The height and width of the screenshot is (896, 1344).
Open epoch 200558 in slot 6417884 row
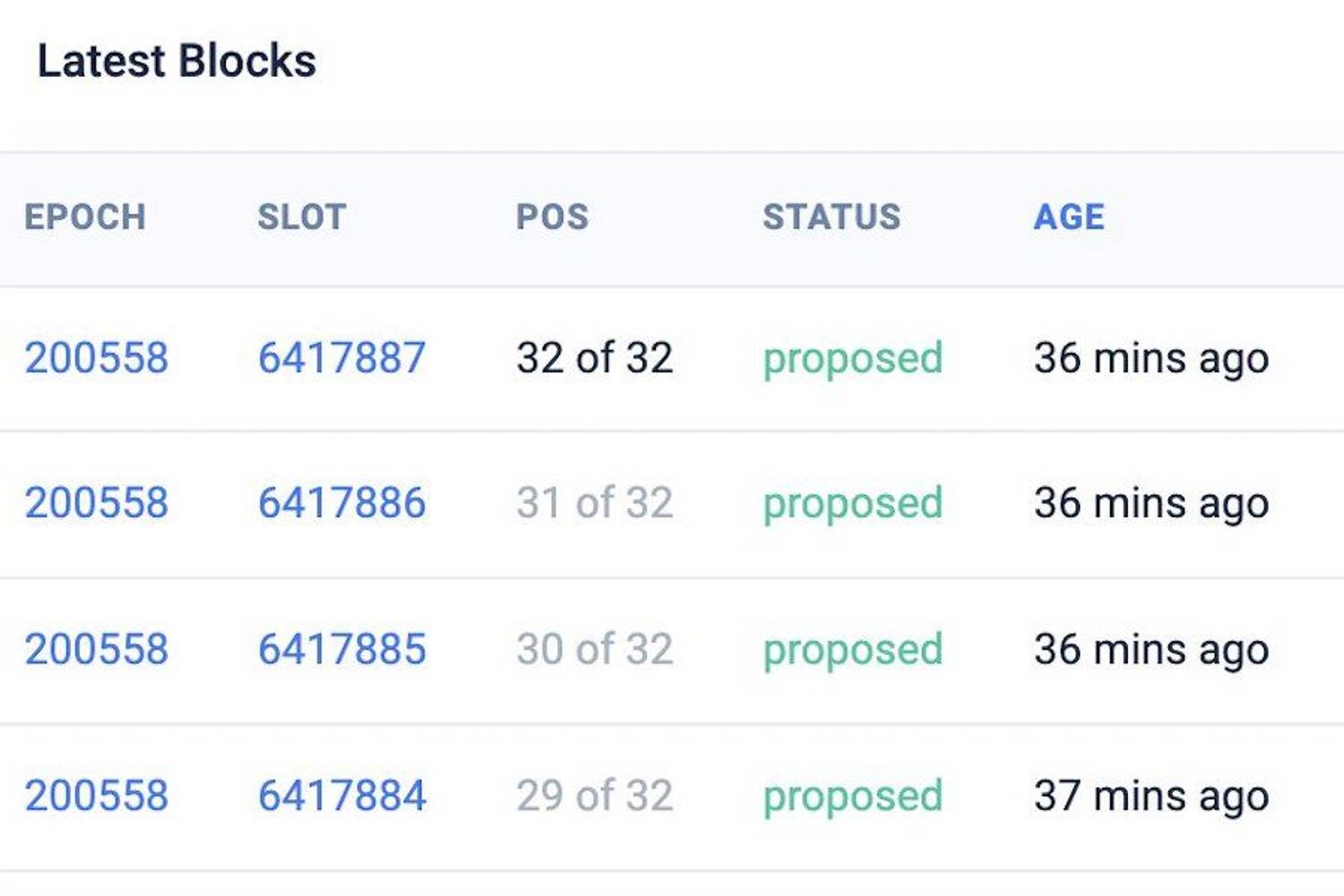click(96, 796)
